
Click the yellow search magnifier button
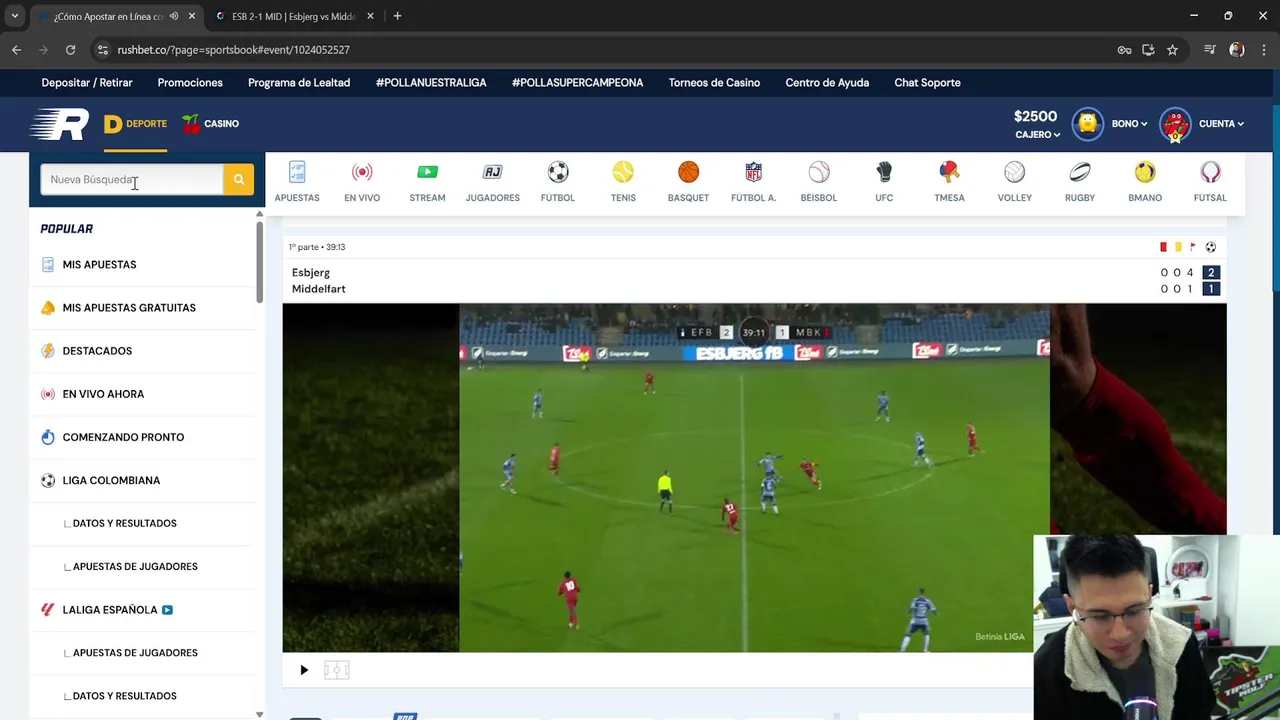pos(239,179)
